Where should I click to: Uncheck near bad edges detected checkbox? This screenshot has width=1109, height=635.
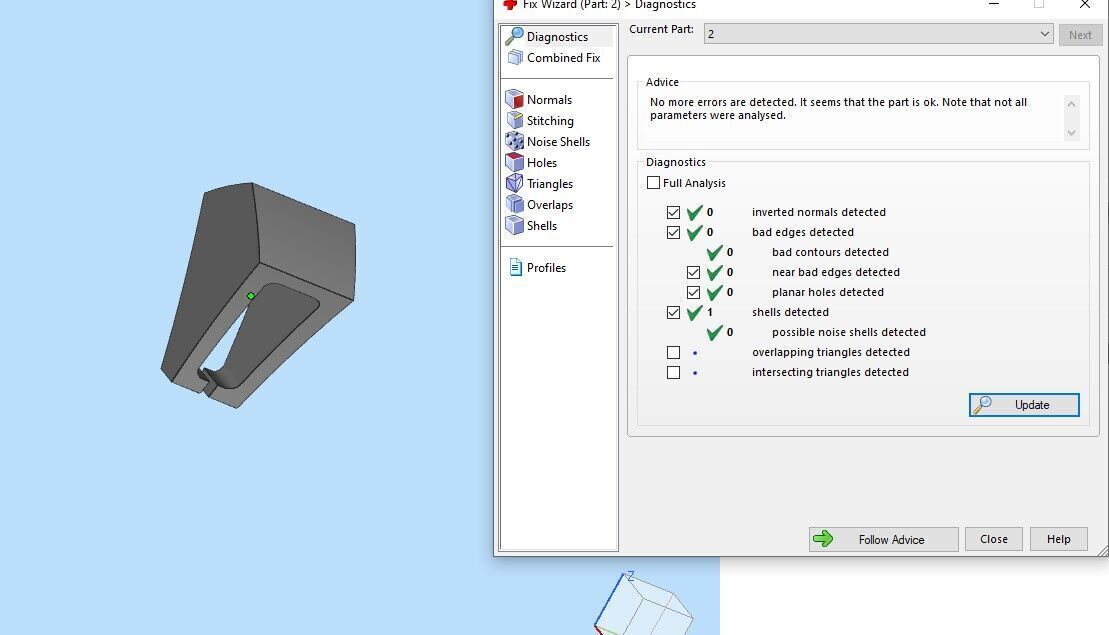pyautogui.click(x=693, y=272)
